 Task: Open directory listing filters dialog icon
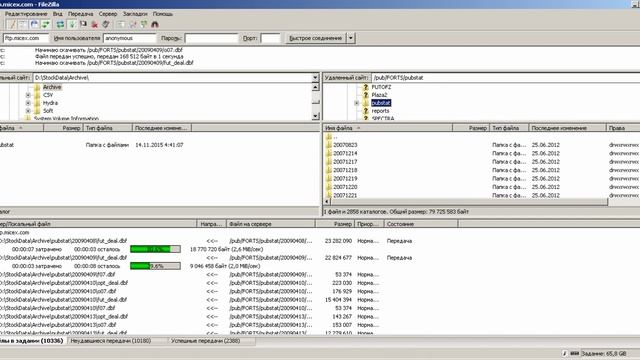(121, 24)
